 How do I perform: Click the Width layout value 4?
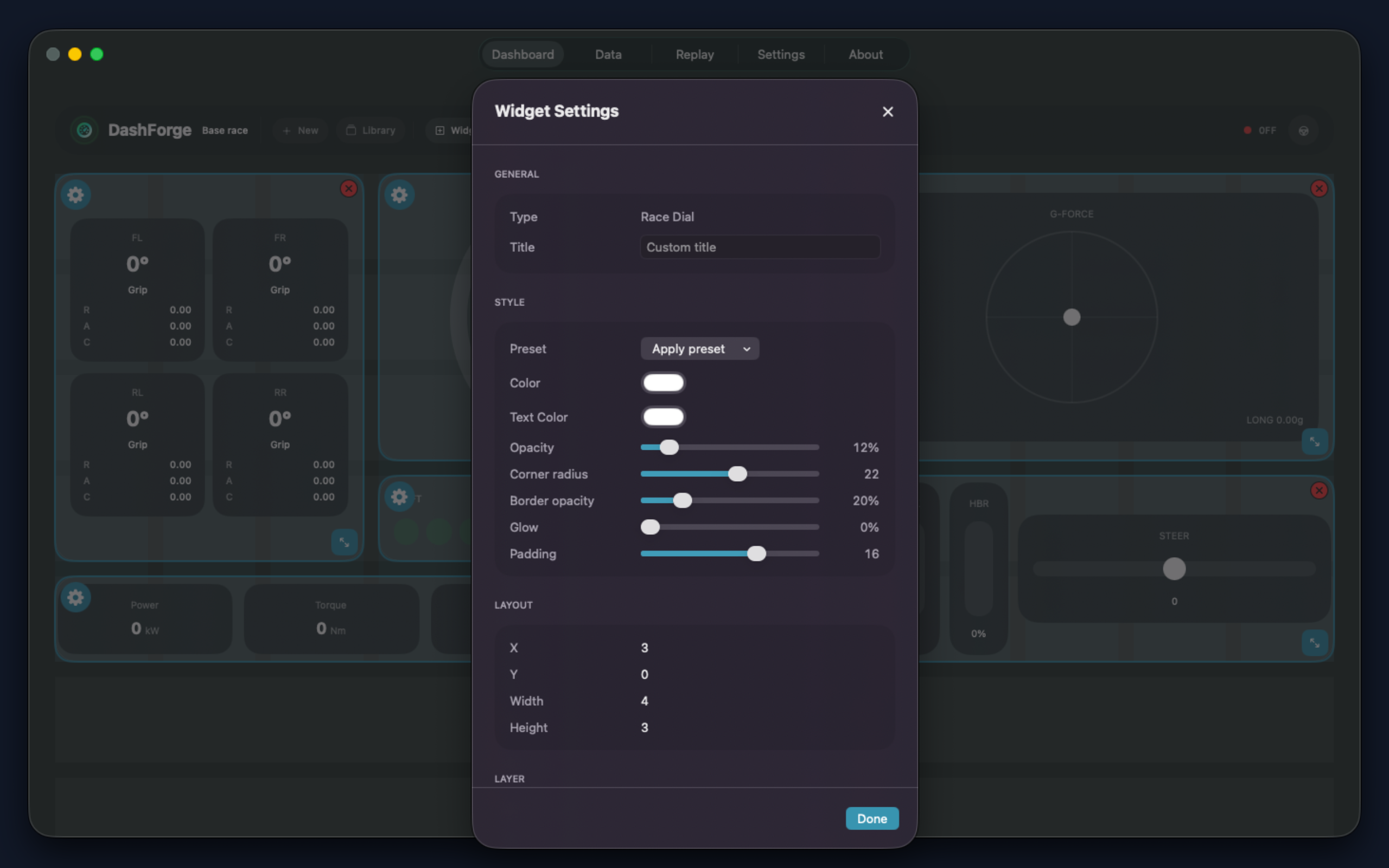[645, 701]
